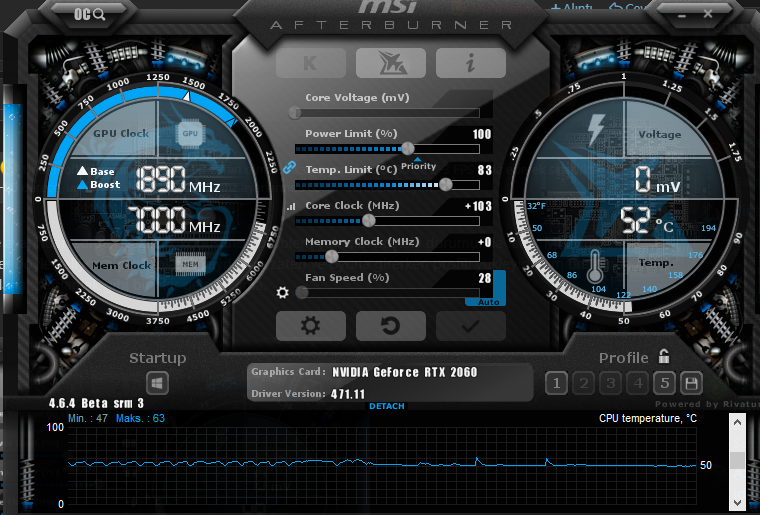
Task: Click the Temp. Limit slider handle
Action: pos(445,185)
